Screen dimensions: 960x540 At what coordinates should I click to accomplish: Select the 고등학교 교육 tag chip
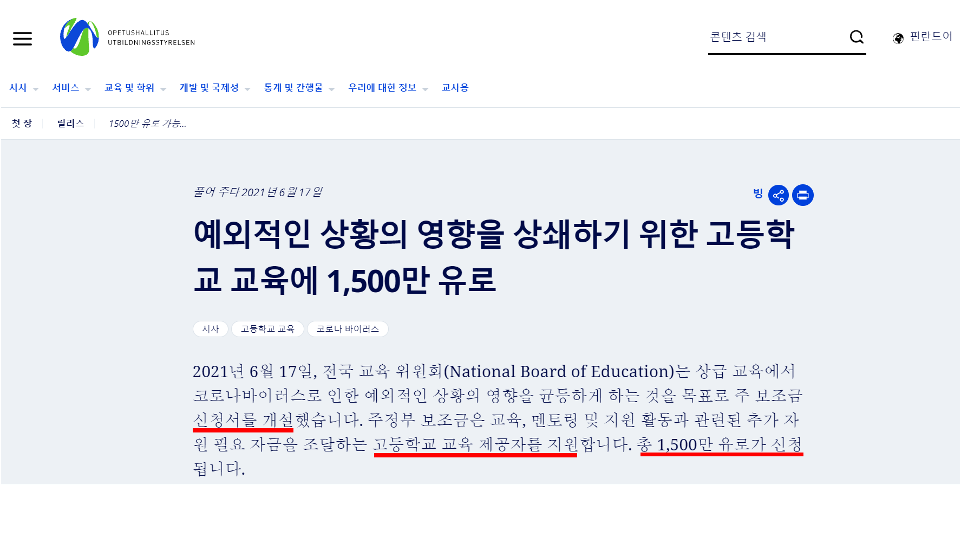tap(267, 328)
